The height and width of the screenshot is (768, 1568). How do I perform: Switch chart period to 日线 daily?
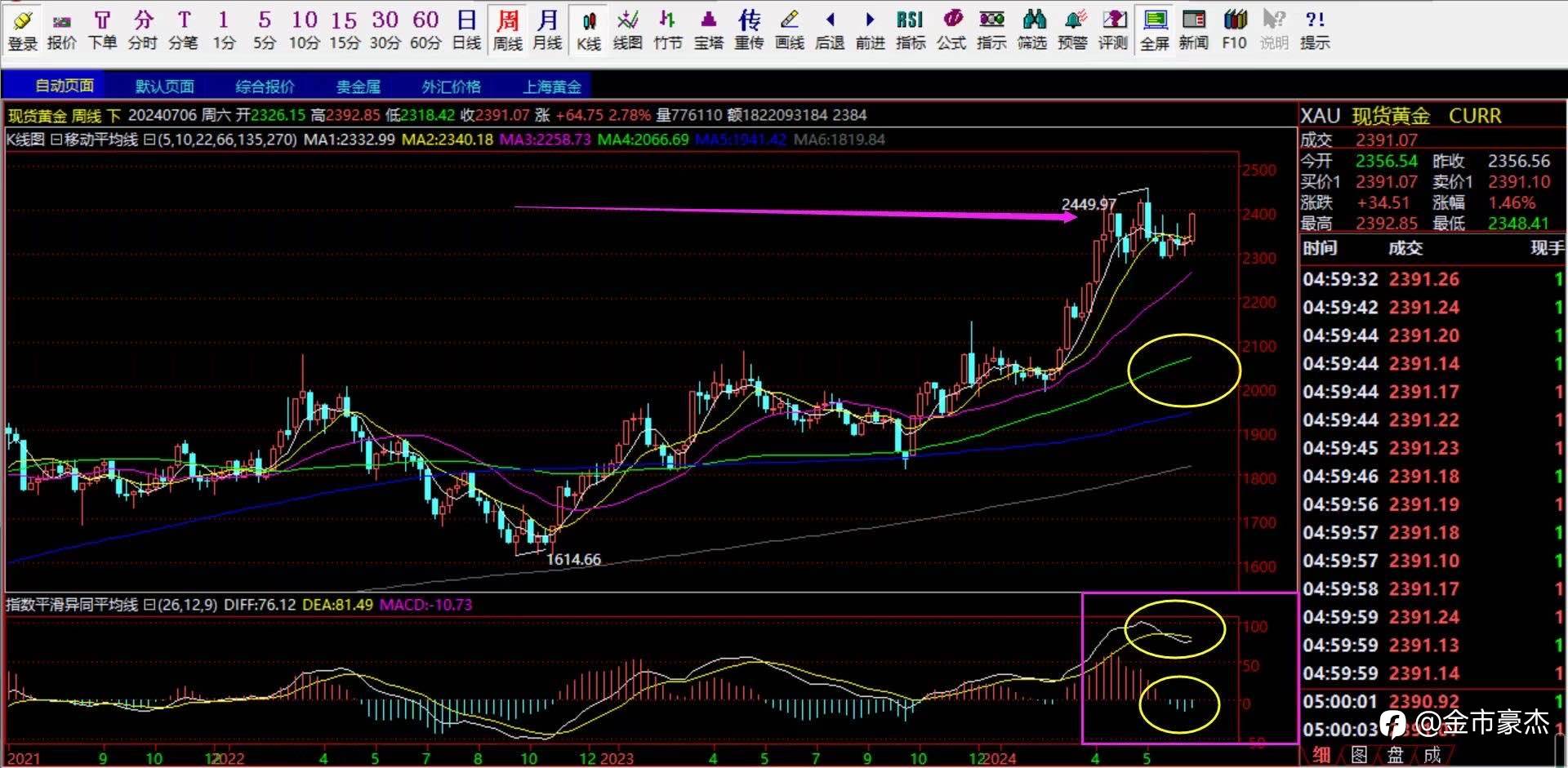(466, 29)
